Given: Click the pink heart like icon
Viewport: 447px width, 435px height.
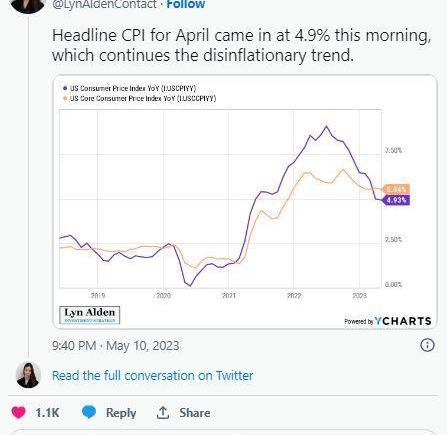Looking at the screenshot, I should coord(18,413).
